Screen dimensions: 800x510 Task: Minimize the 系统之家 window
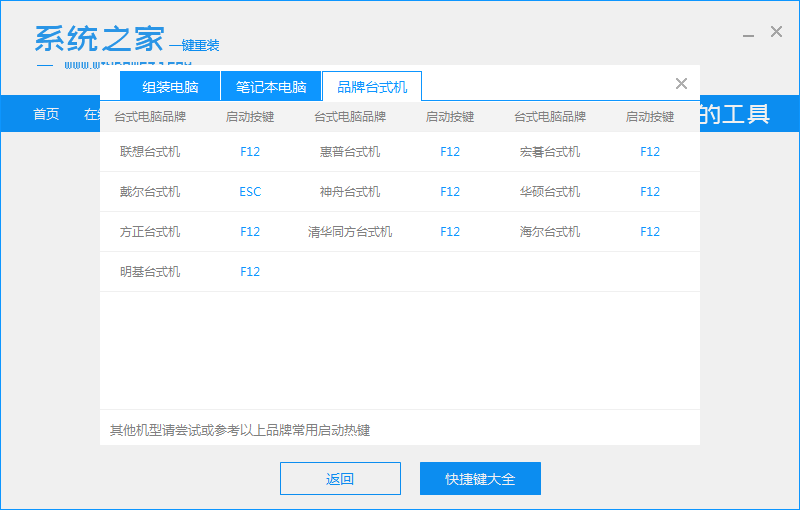(x=748, y=33)
